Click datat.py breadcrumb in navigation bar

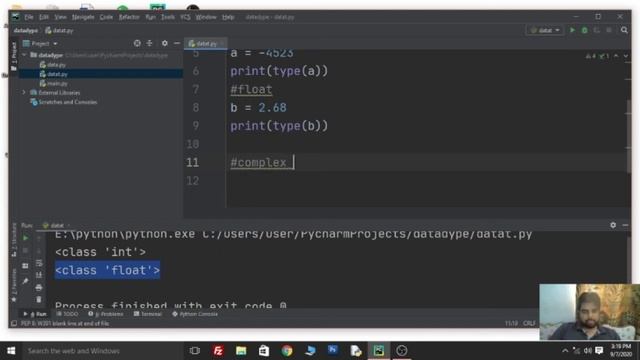coord(59,31)
